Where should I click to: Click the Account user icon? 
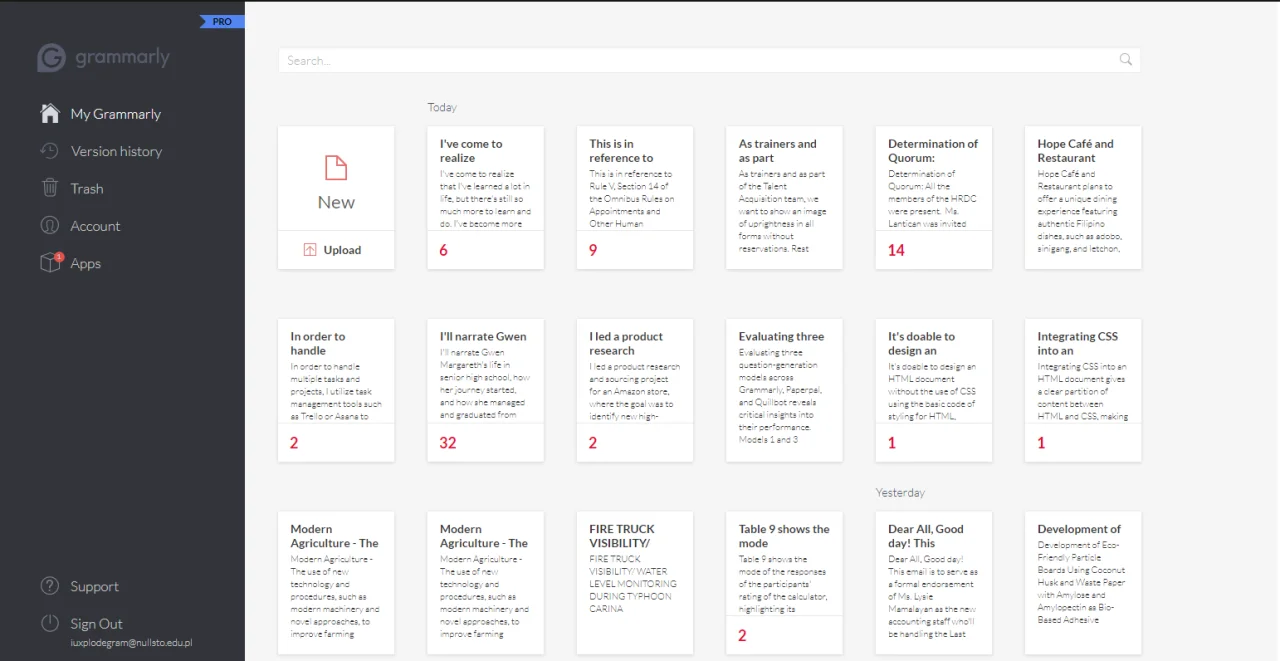[x=50, y=226]
